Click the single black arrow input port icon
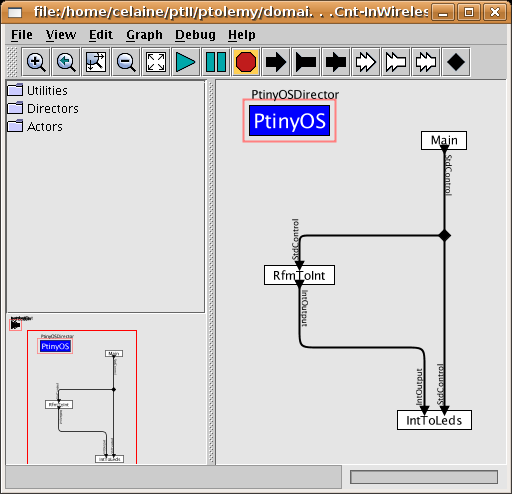The height and width of the screenshot is (494, 512). [x=276, y=62]
